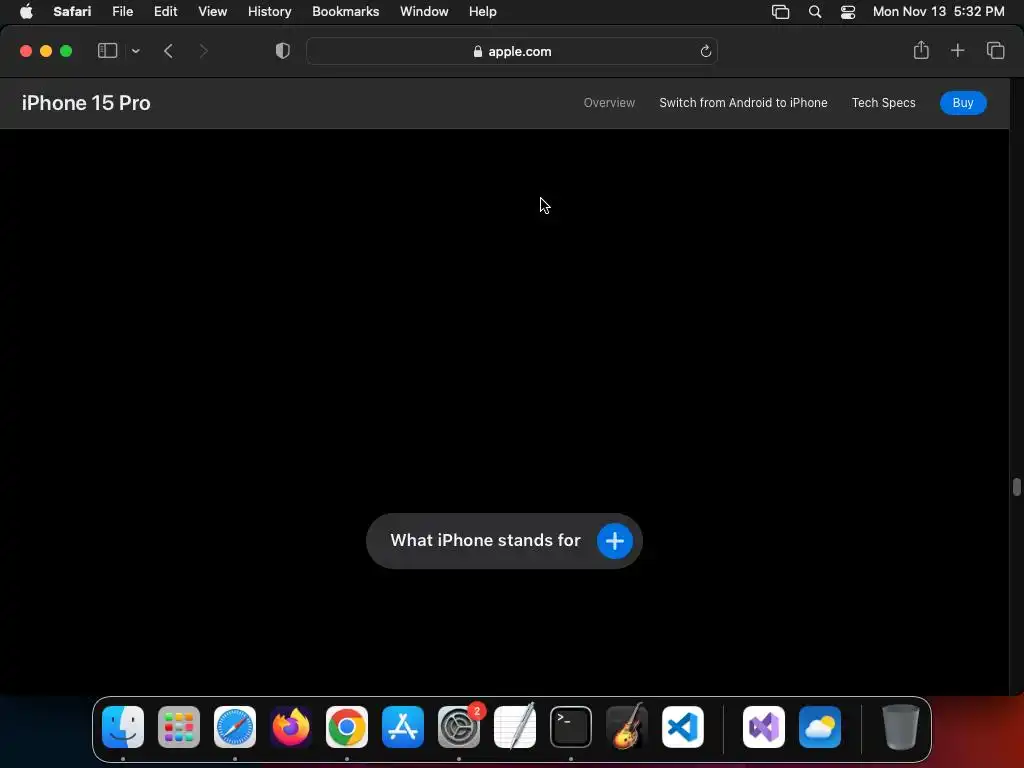Minimize the Safari window
The height and width of the screenshot is (768, 1024).
pos(46,51)
